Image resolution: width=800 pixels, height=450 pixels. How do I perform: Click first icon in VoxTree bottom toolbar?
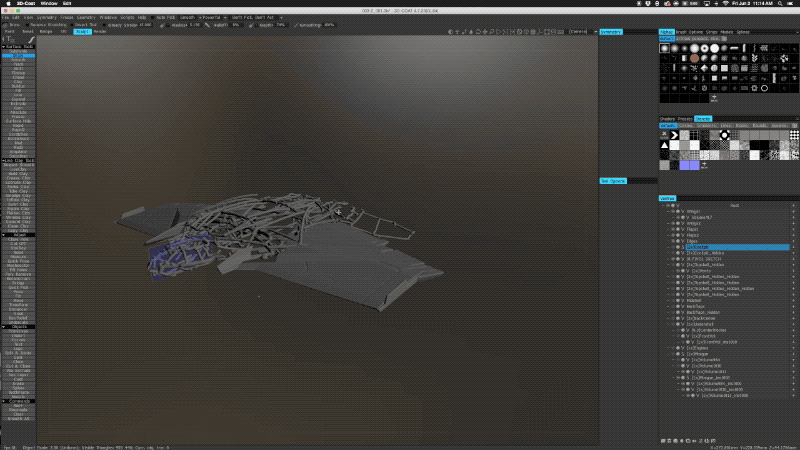663,441
